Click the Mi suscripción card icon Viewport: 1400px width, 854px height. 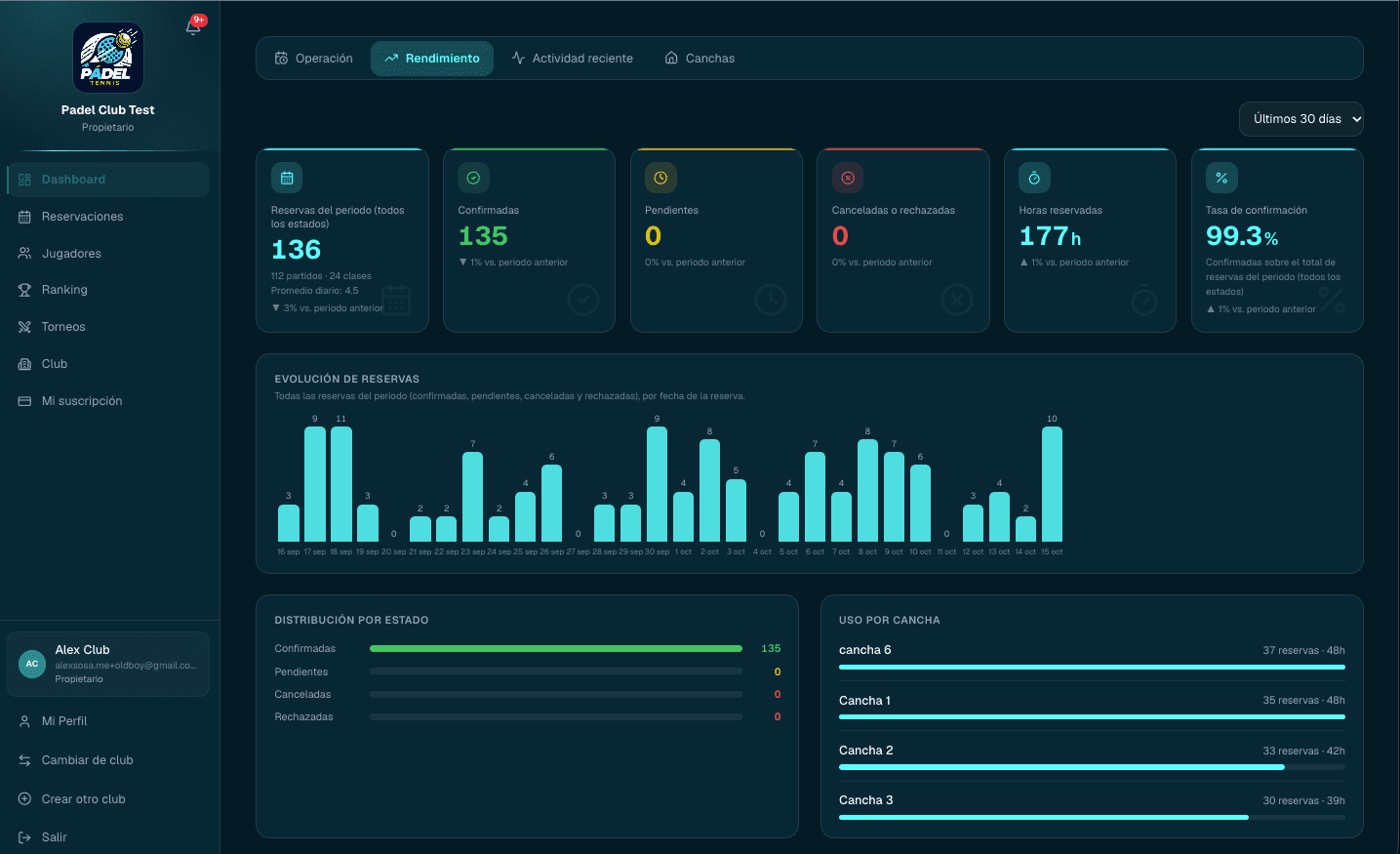[24, 401]
